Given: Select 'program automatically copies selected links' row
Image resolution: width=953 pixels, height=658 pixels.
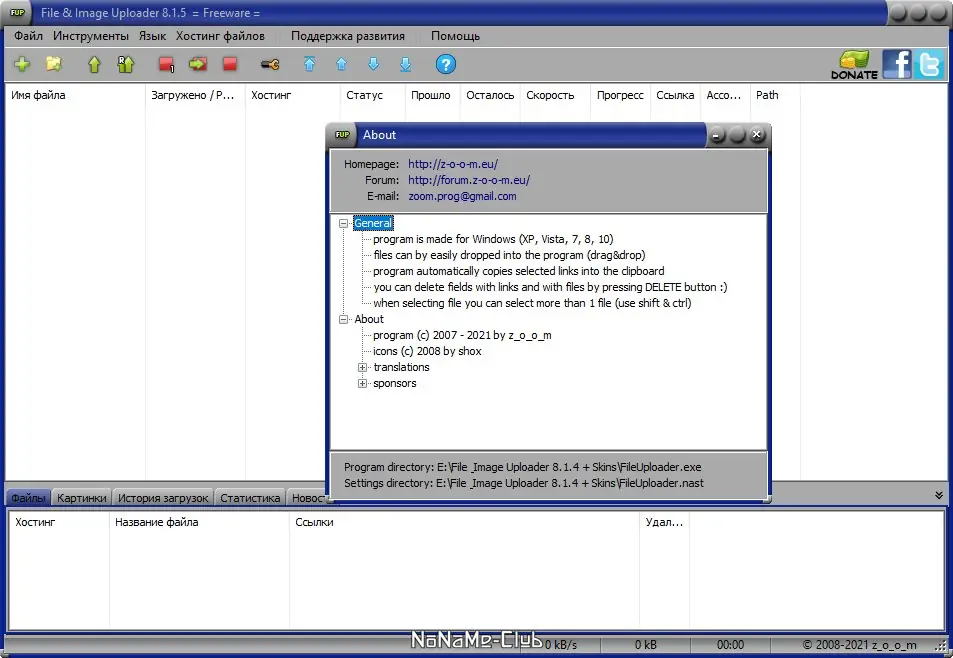Looking at the screenshot, I should (x=518, y=271).
